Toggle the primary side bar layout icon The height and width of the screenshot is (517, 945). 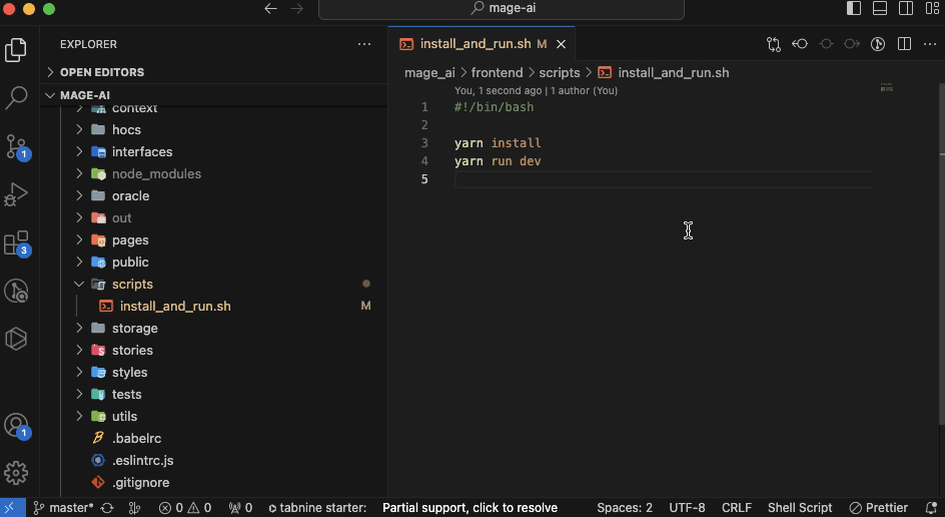click(x=853, y=8)
